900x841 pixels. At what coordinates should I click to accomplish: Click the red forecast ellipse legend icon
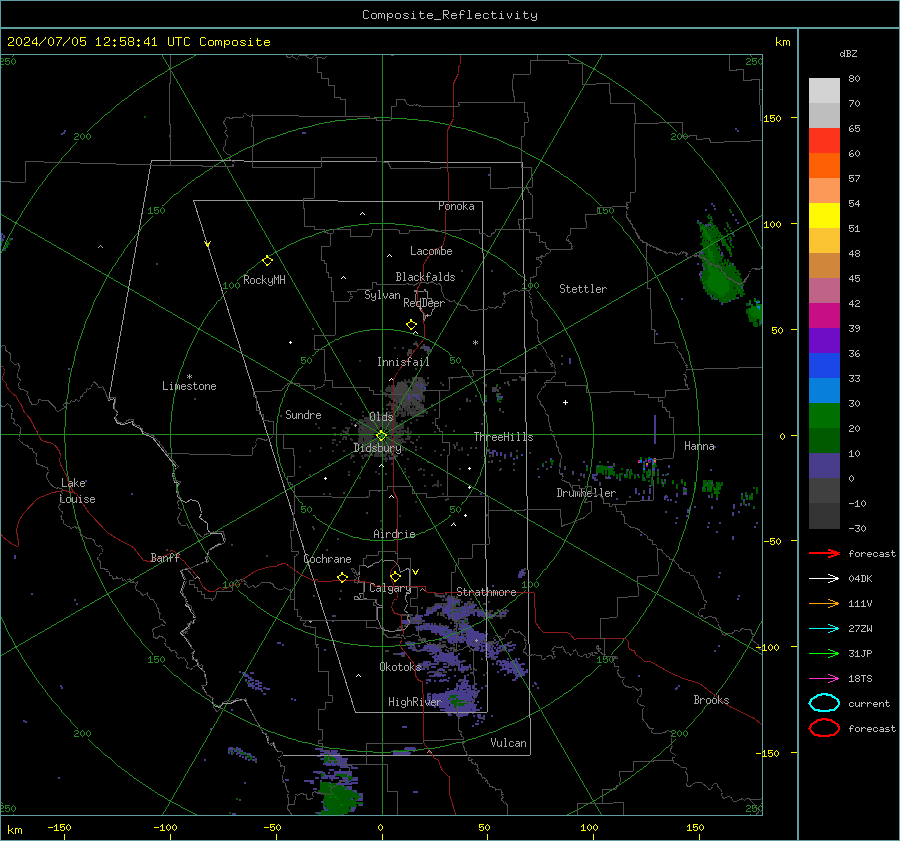click(824, 728)
